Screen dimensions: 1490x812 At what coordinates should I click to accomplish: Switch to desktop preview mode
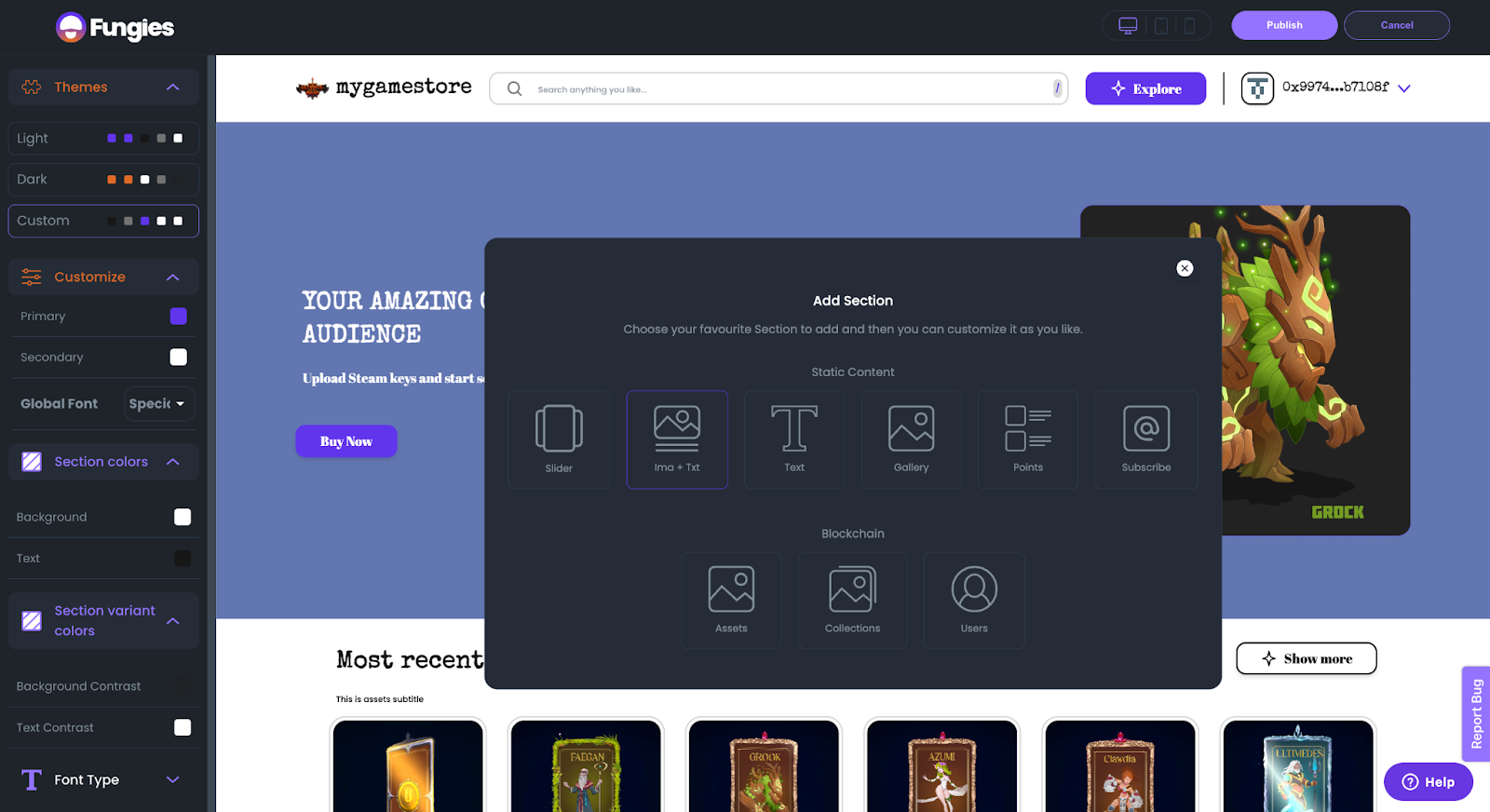[x=1128, y=26]
